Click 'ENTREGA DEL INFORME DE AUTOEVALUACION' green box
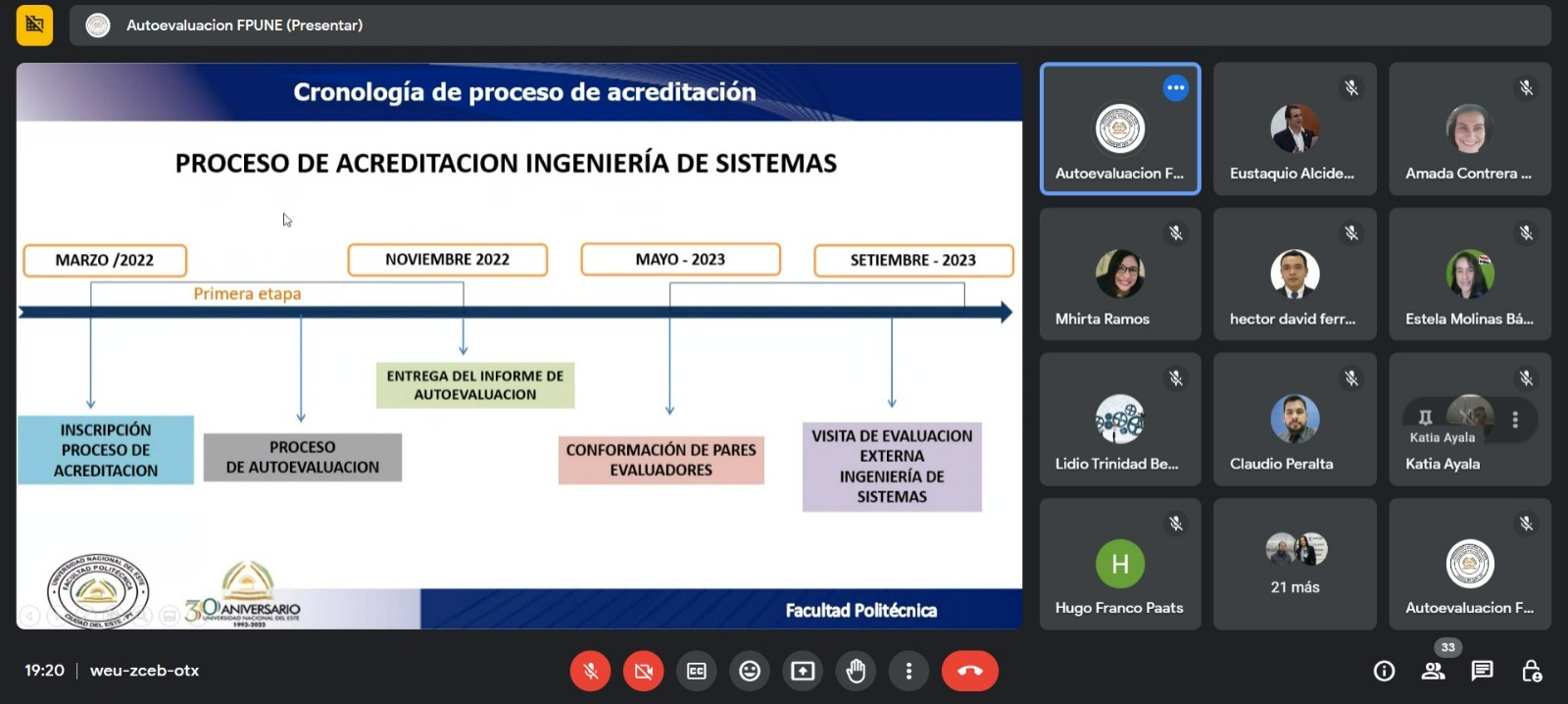The image size is (1568, 704). (x=475, y=385)
